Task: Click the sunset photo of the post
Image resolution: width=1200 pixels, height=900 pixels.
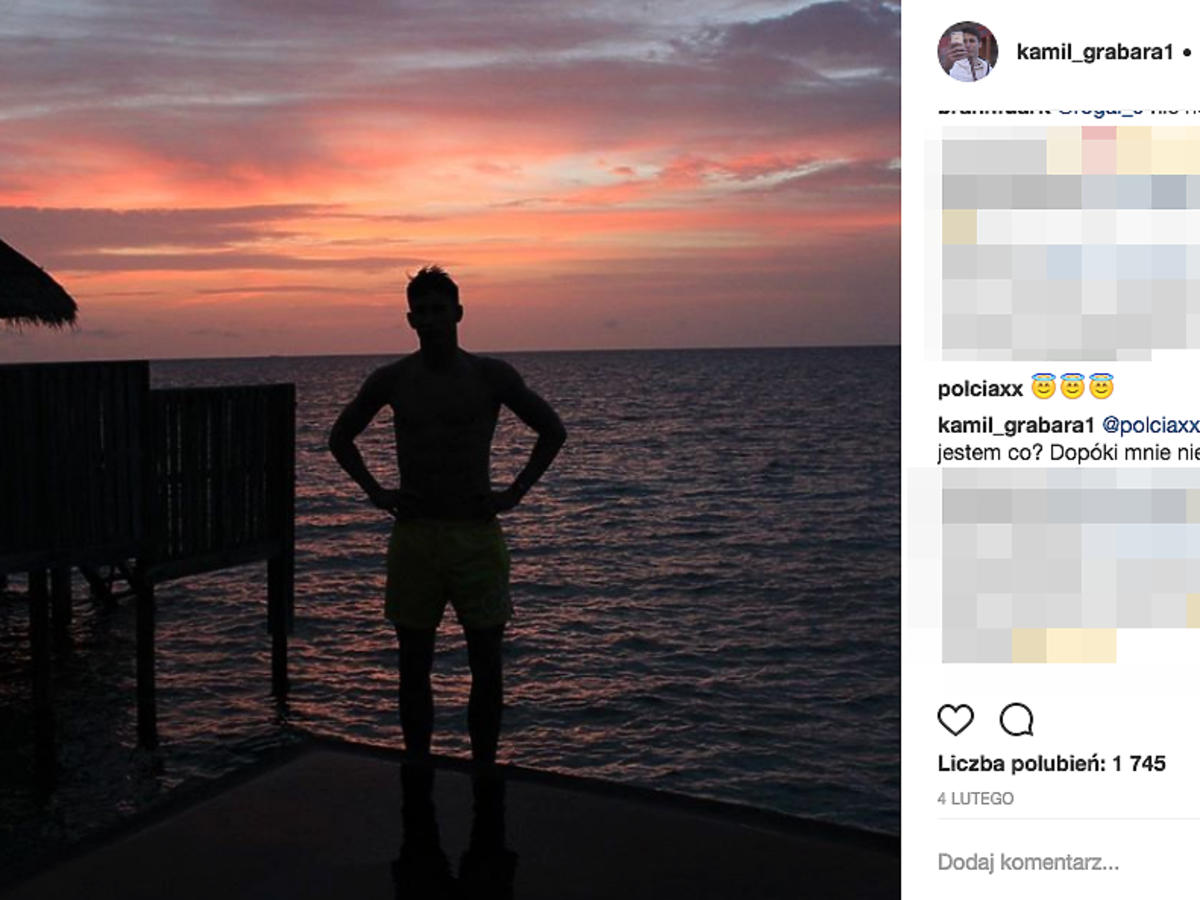Action: click(x=450, y=450)
